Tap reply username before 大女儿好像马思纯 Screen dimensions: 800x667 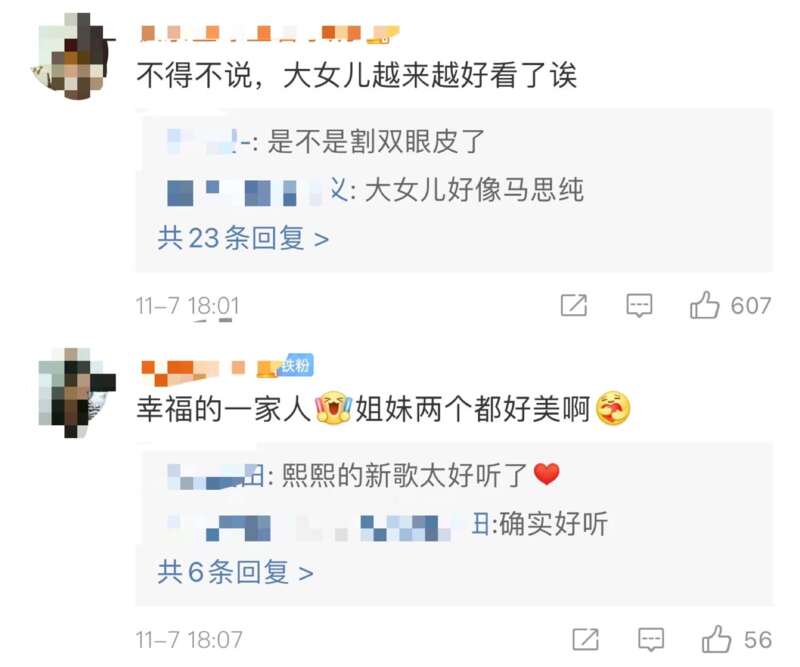click(258, 191)
